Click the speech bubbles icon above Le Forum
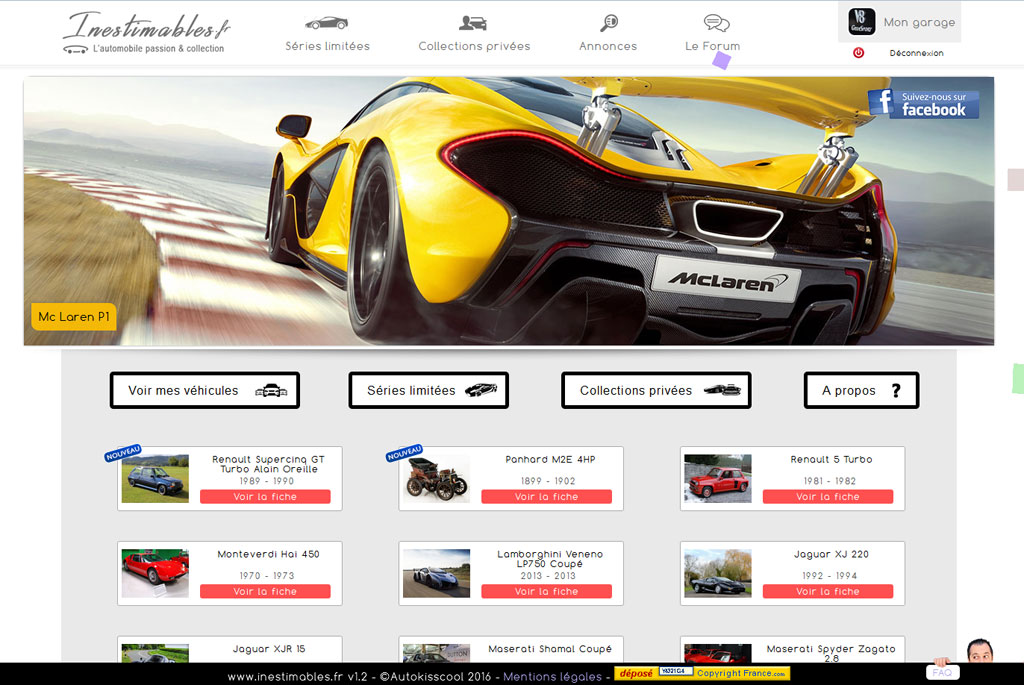The image size is (1024, 685). click(716, 24)
